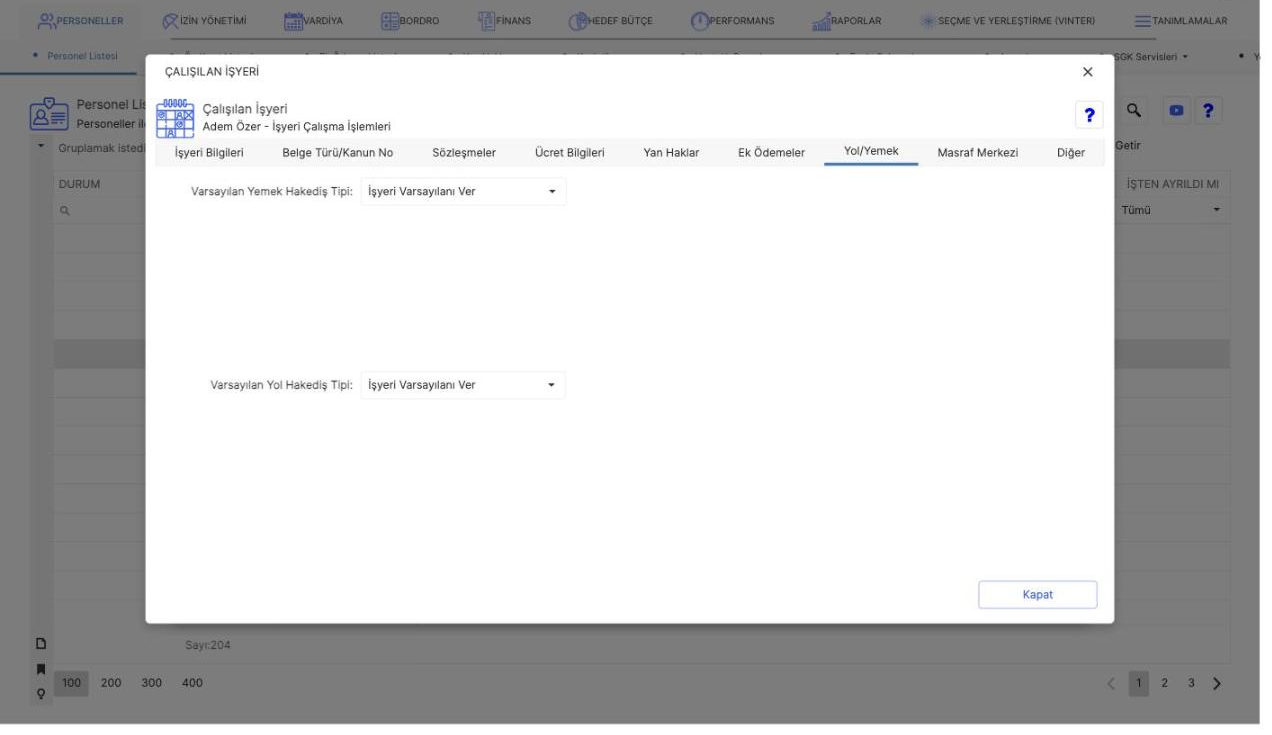
Task: Go to the Ücret Bilgileri tab
Action: 570,152
